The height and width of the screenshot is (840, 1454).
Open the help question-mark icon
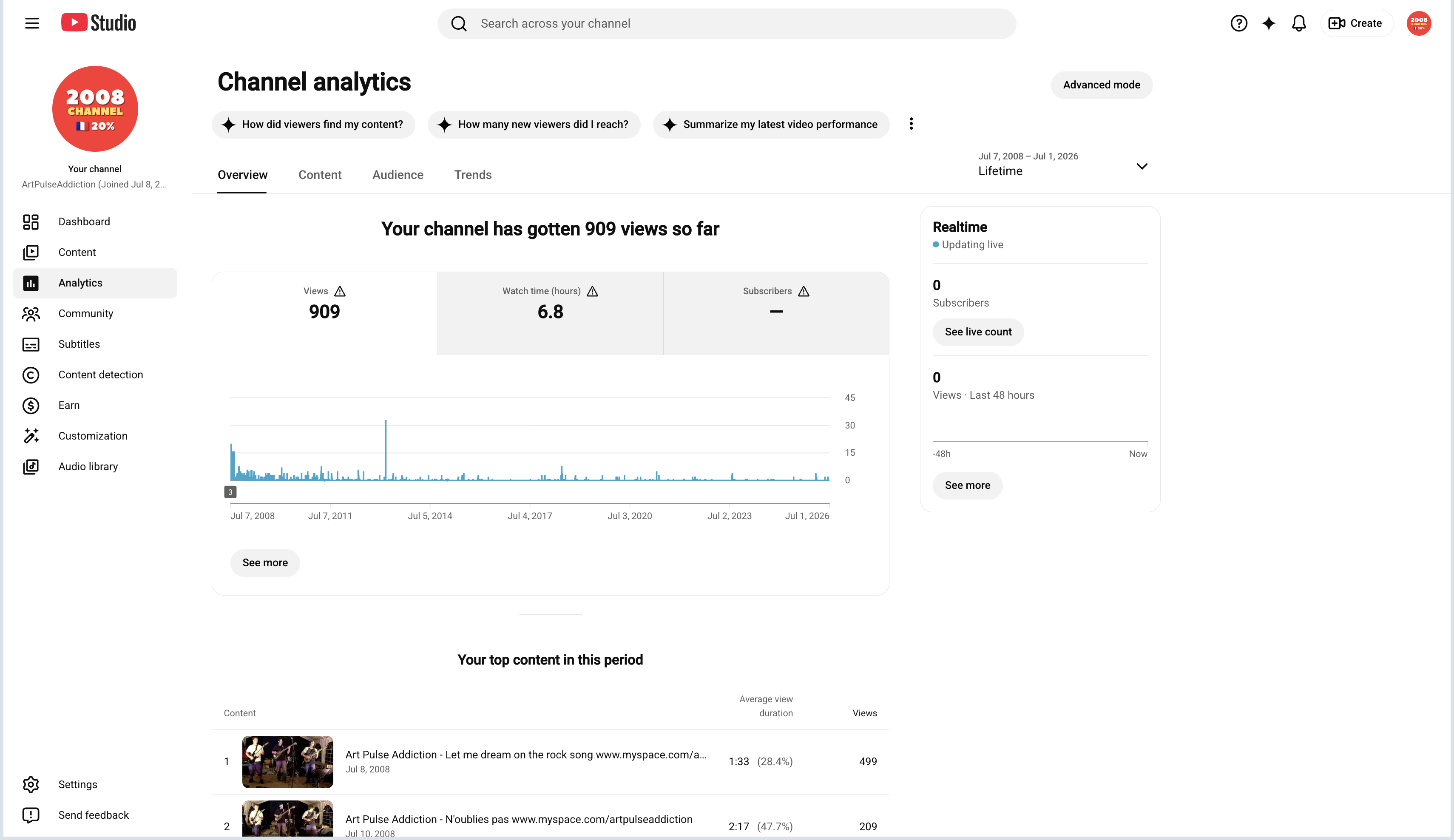[x=1239, y=23]
